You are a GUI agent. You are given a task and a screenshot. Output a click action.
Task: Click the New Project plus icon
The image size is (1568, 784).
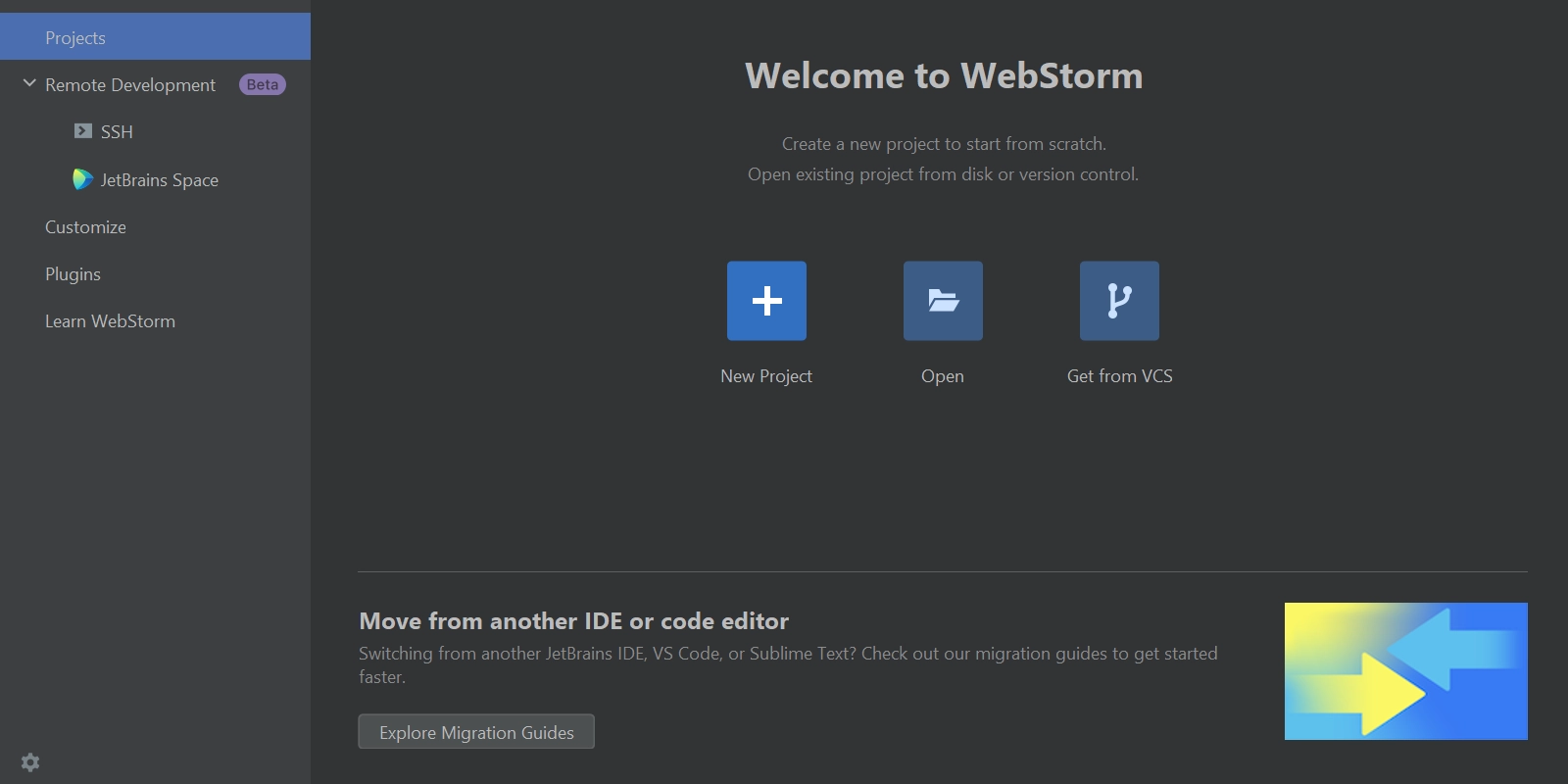point(766,301)
